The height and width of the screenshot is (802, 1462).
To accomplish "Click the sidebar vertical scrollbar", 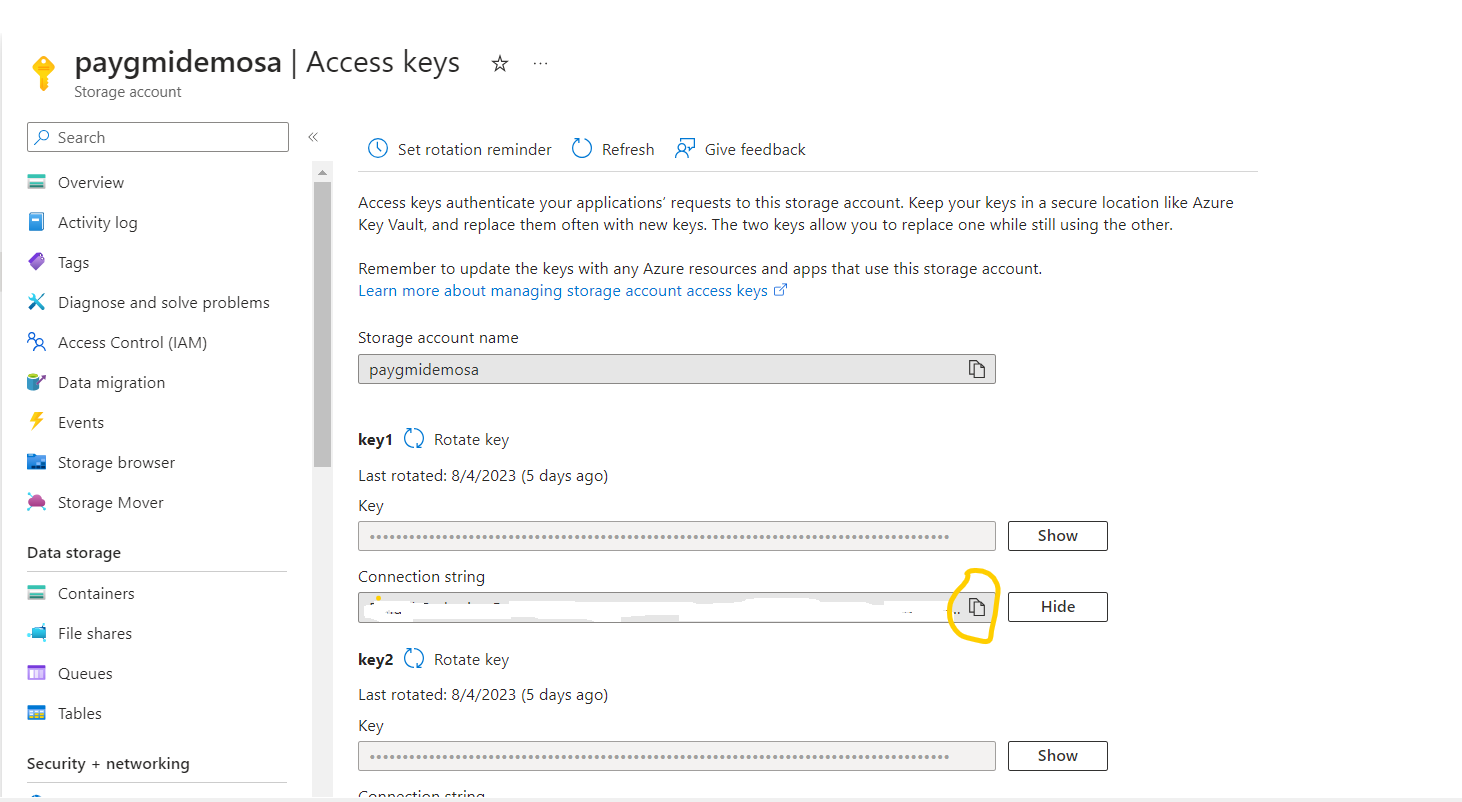I will tap(322, 320).
